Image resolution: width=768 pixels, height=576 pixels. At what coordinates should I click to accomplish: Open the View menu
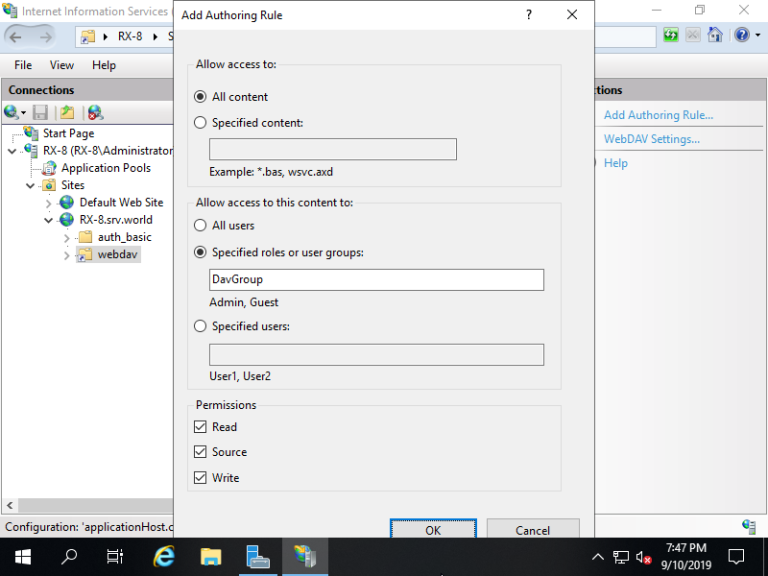pyautogui.click(x=62, y=65)
